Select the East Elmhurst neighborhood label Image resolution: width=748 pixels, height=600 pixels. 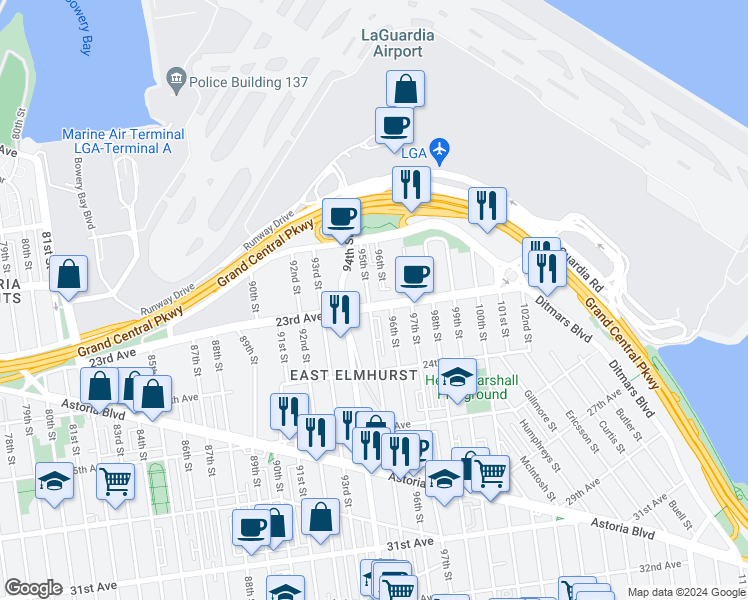pyautogui.click(x=354, y=375)
